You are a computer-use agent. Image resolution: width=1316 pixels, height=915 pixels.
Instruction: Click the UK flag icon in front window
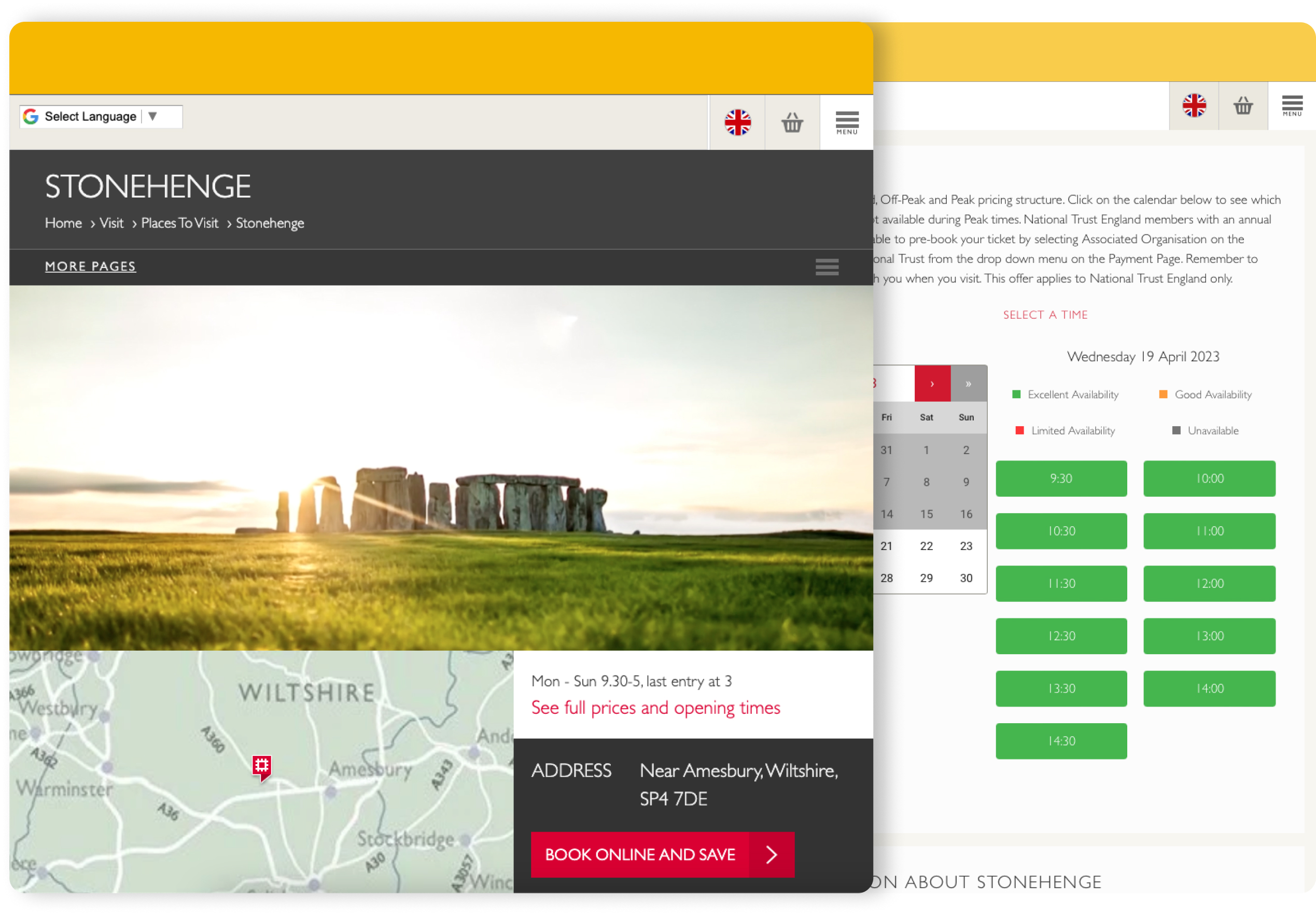[737, 122]
